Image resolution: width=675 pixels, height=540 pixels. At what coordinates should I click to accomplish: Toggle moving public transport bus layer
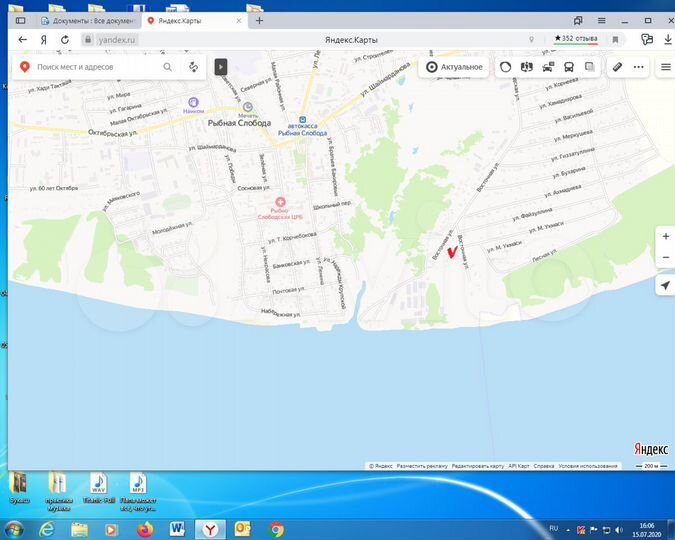tap(569, 67)
